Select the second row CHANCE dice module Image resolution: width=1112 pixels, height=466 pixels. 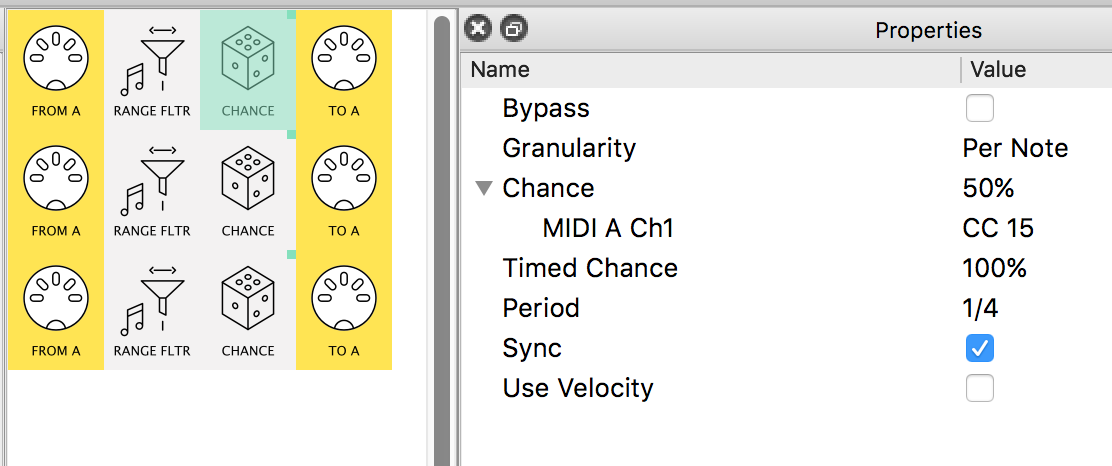248,190
